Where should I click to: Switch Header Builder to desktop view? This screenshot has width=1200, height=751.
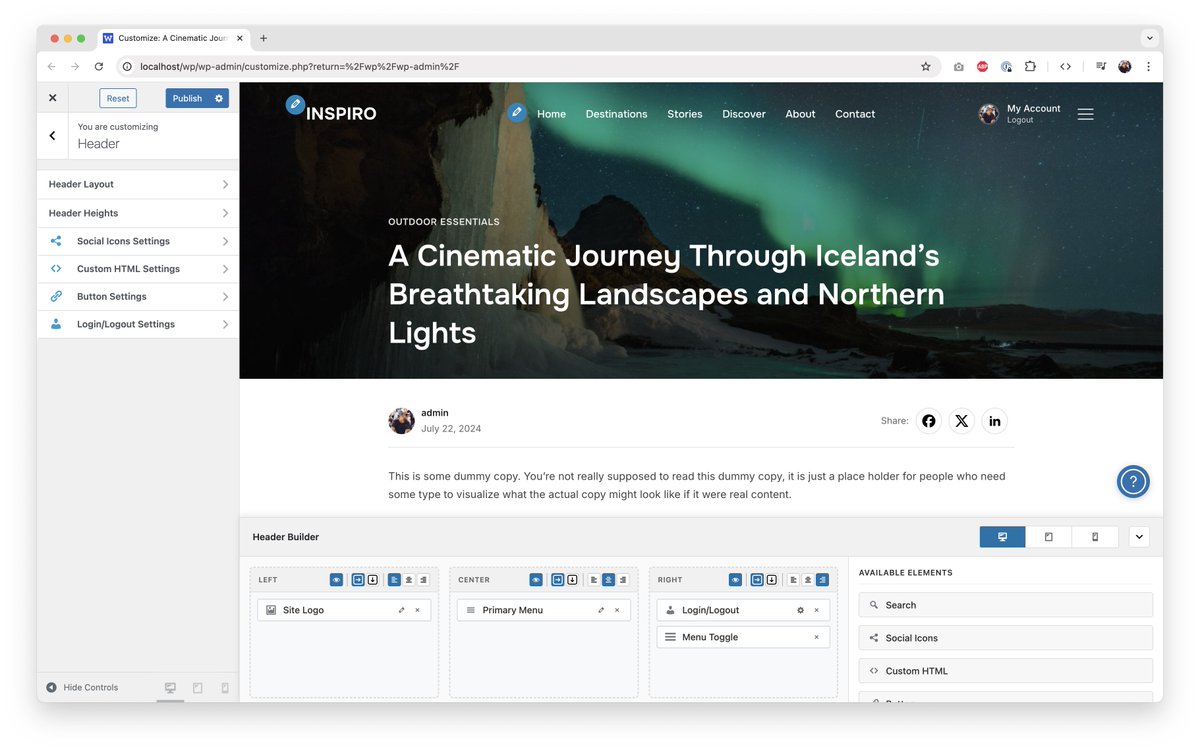[x=1002, y=537]
